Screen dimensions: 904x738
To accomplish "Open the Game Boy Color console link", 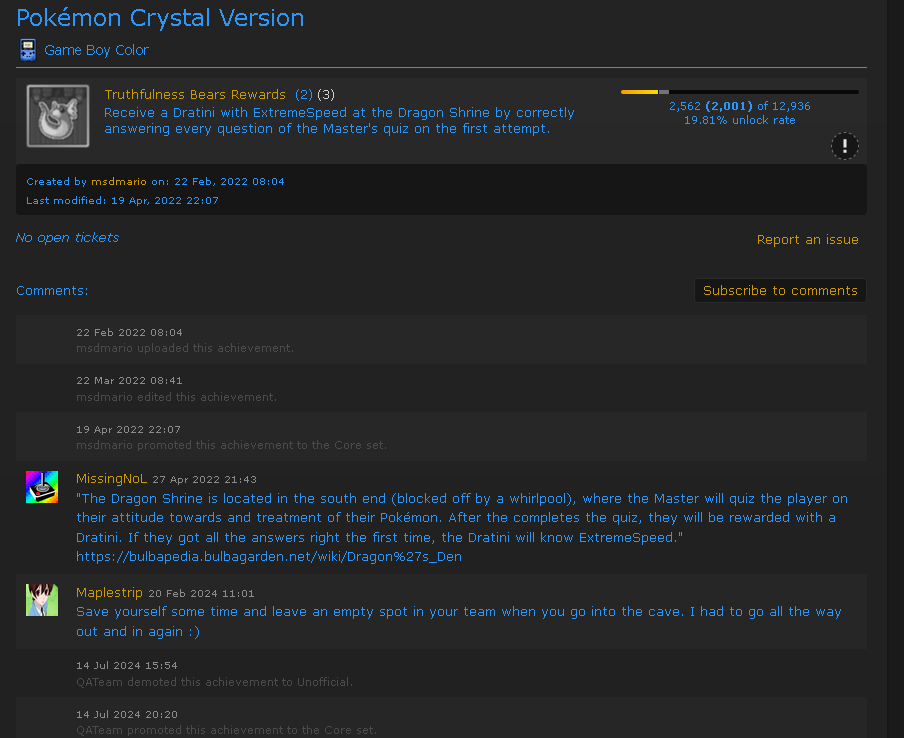I will (x=96, y=50).
